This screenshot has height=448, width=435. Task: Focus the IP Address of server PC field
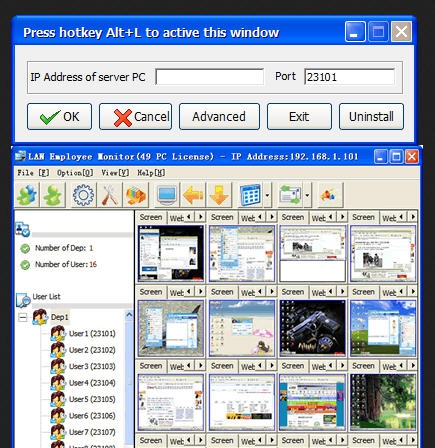[x=210, y=77]
